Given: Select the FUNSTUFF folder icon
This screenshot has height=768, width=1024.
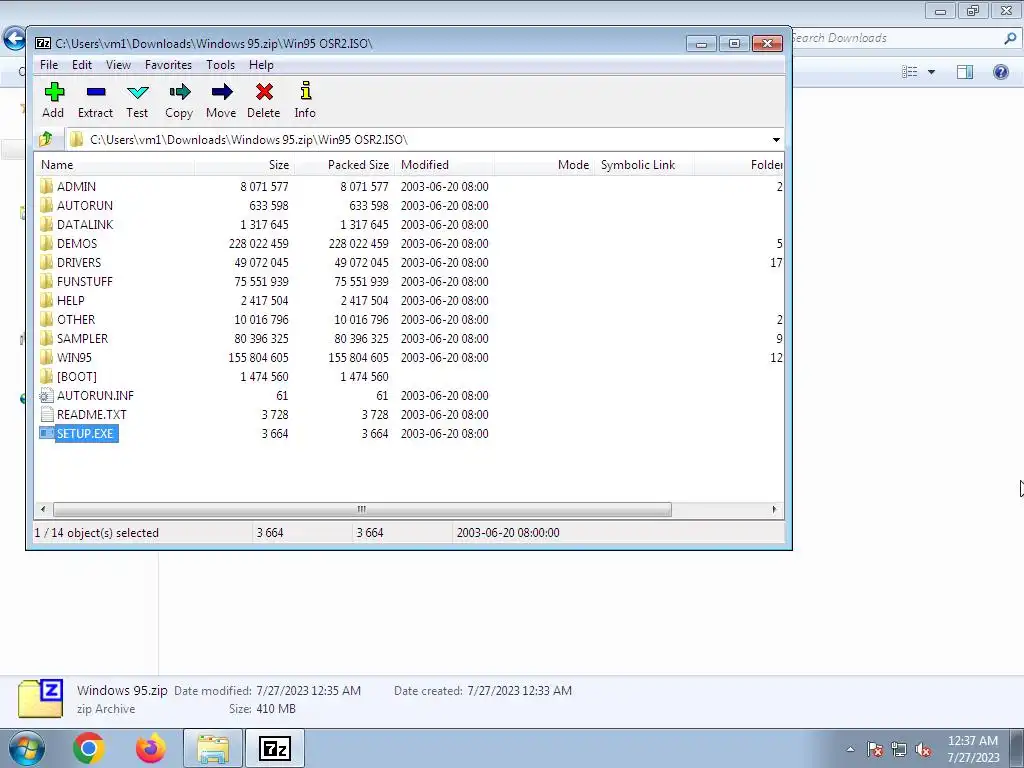Looking at the screenshot, I should [x=46, y=281].
